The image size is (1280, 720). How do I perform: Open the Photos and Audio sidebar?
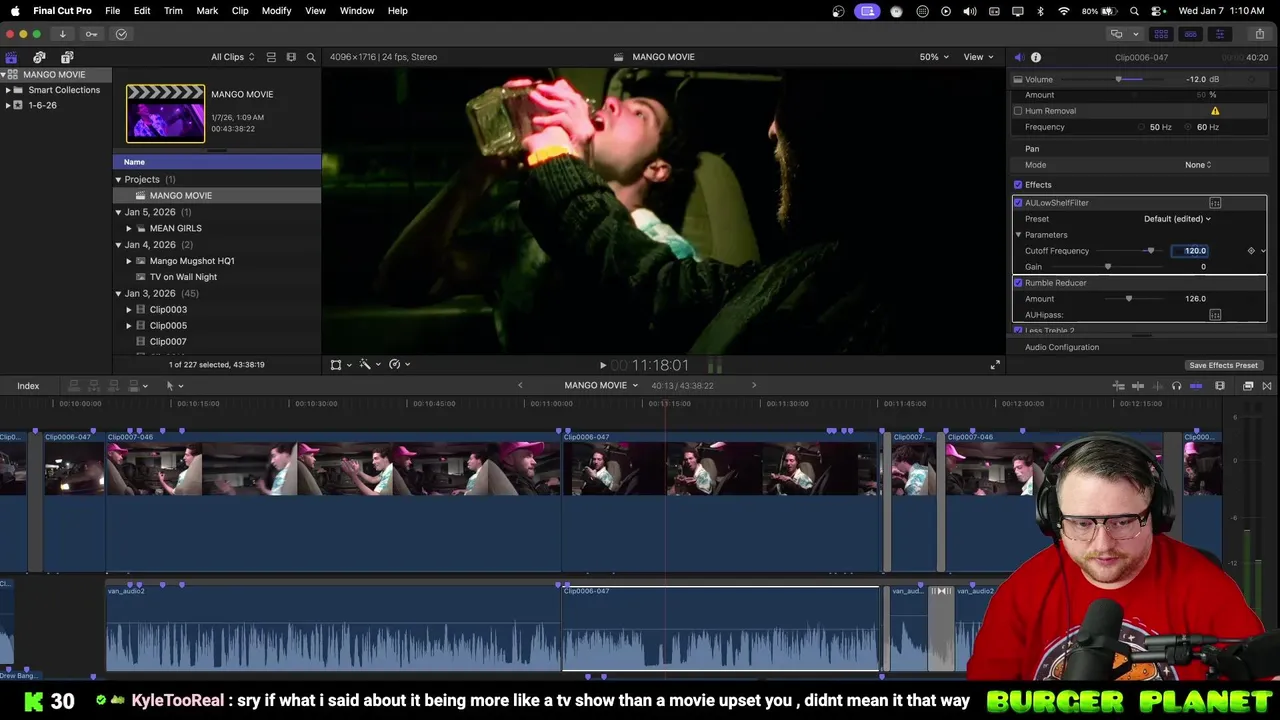[39, 57]
